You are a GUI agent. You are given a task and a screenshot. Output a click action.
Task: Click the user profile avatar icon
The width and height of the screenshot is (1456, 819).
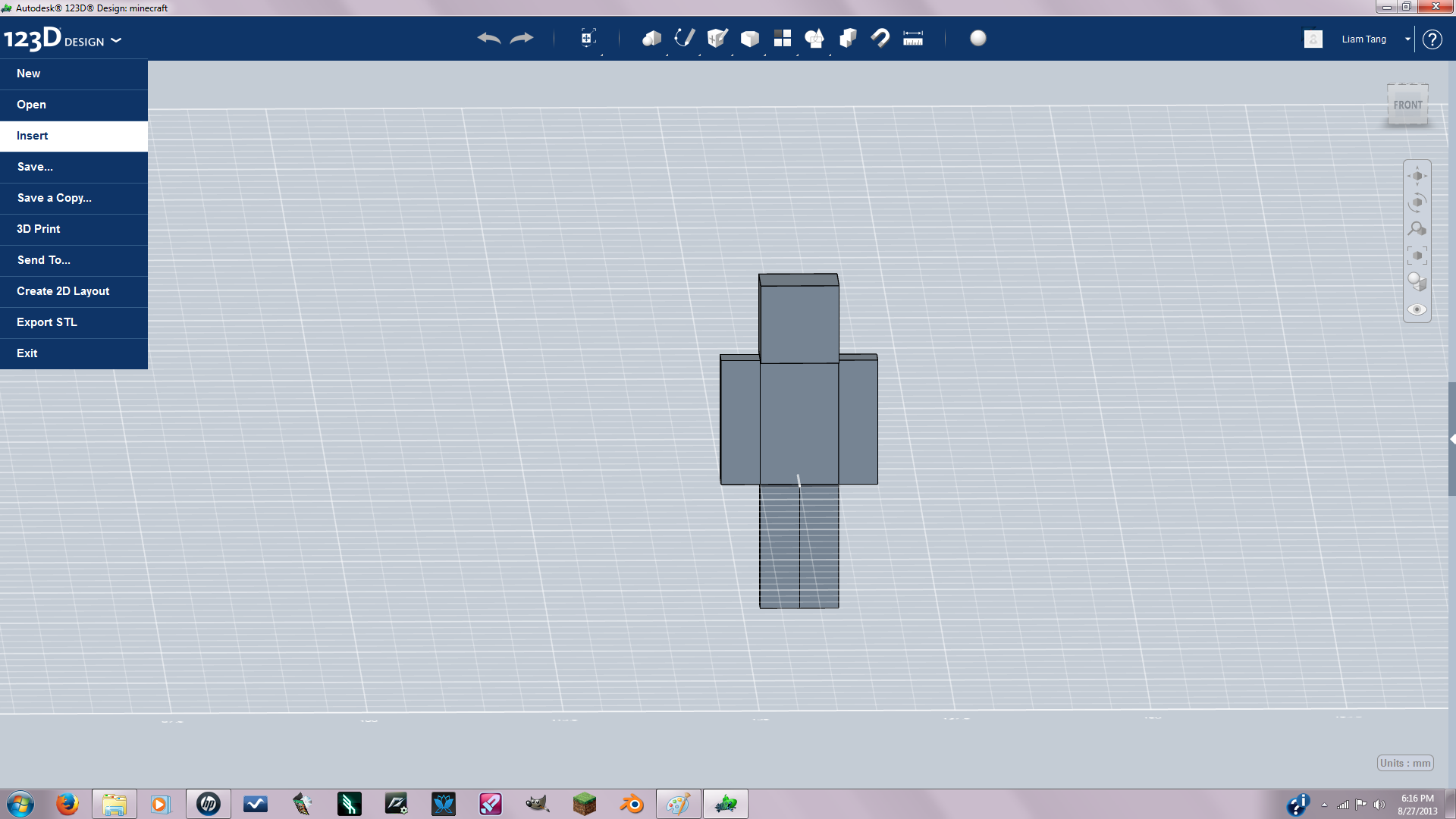[x=1313, y=39]
